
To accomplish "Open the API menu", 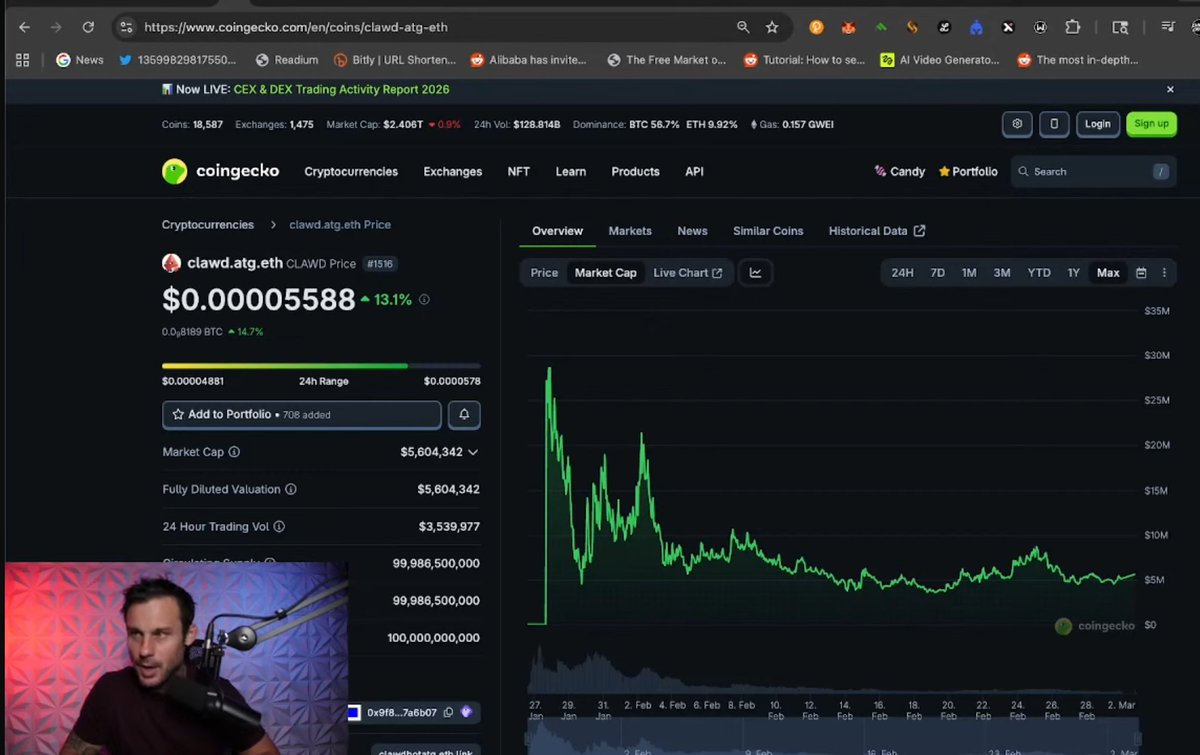I will (x=694, y=172).
